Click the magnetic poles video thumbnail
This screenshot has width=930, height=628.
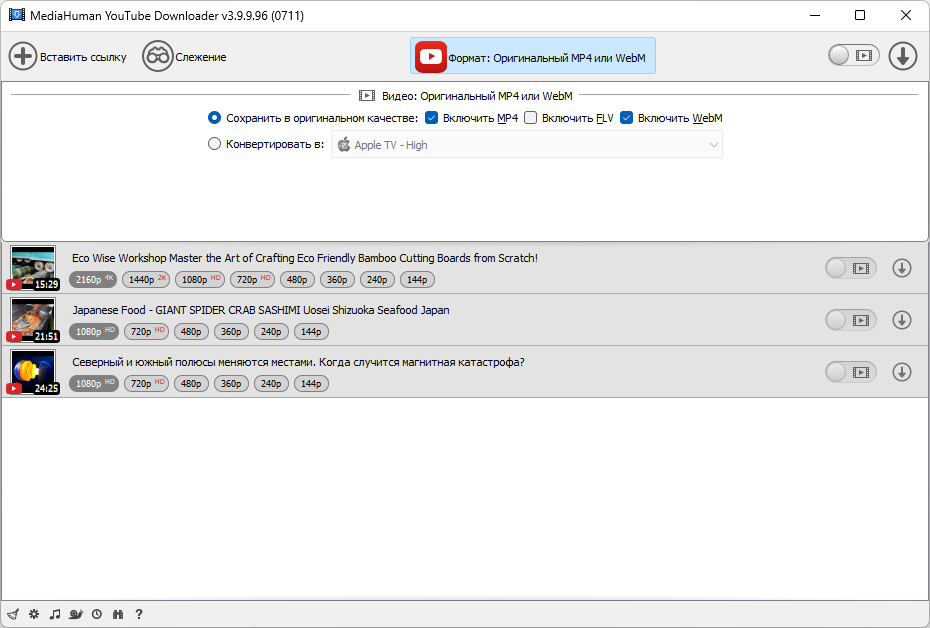click(33, 372)
